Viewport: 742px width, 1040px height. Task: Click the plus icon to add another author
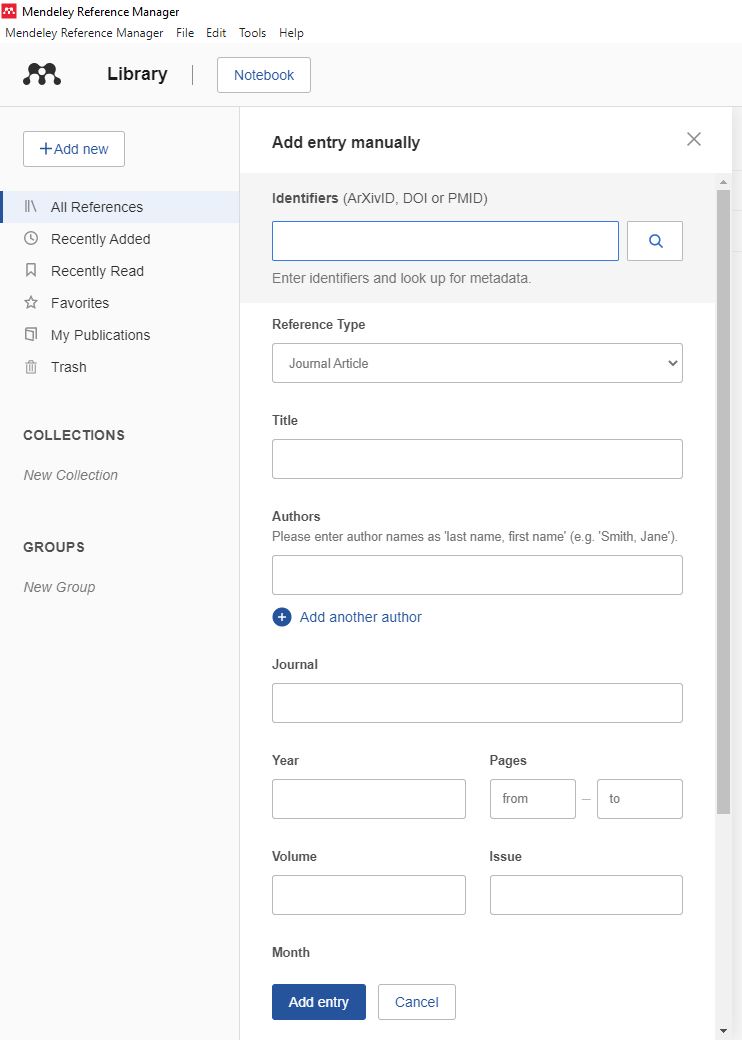tap(281, 617)
